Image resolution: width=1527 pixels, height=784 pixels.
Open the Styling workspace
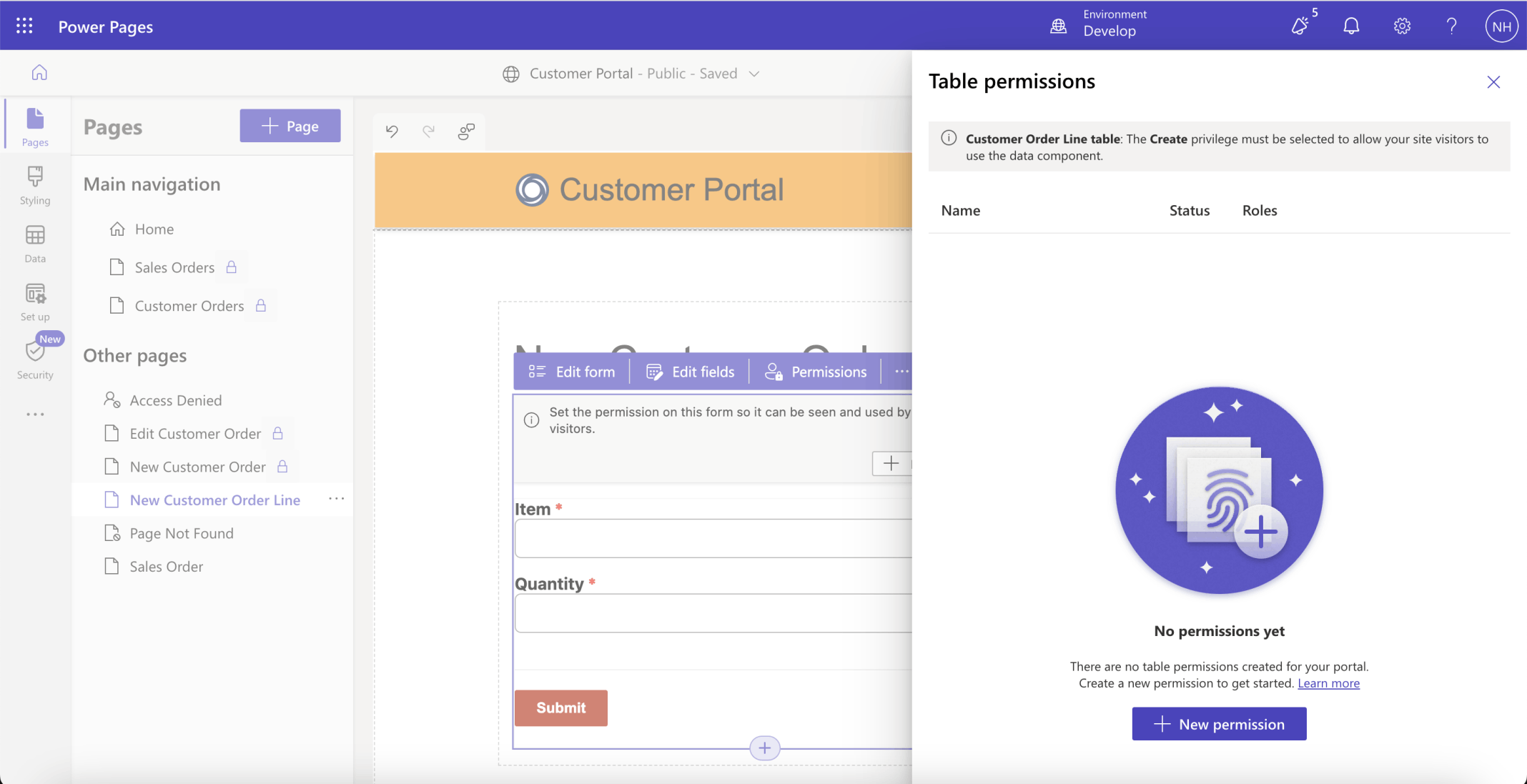pos(35,185)
